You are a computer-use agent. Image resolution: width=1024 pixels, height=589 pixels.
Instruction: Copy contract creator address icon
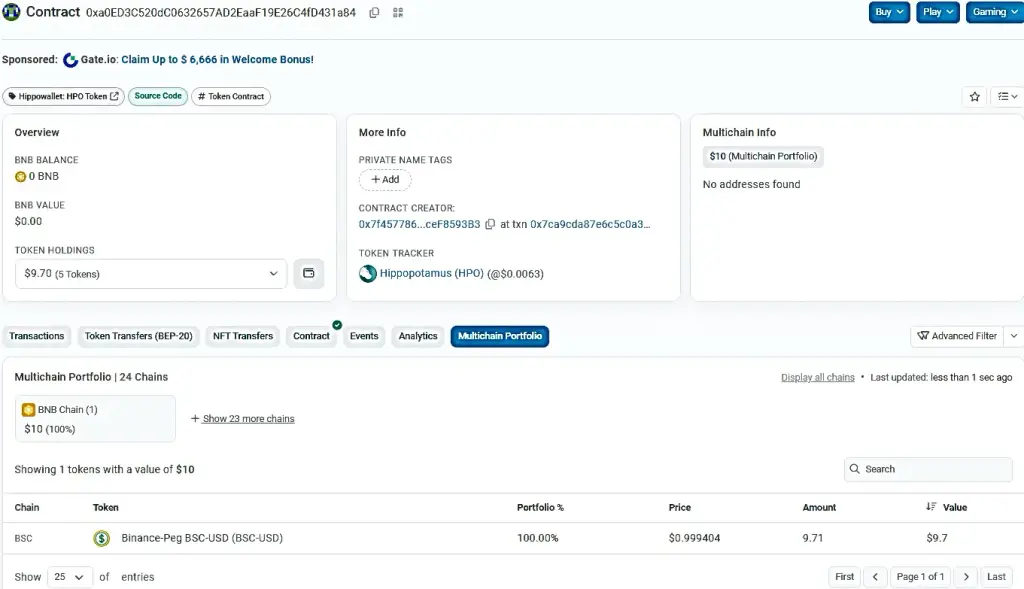pos(490,225)
